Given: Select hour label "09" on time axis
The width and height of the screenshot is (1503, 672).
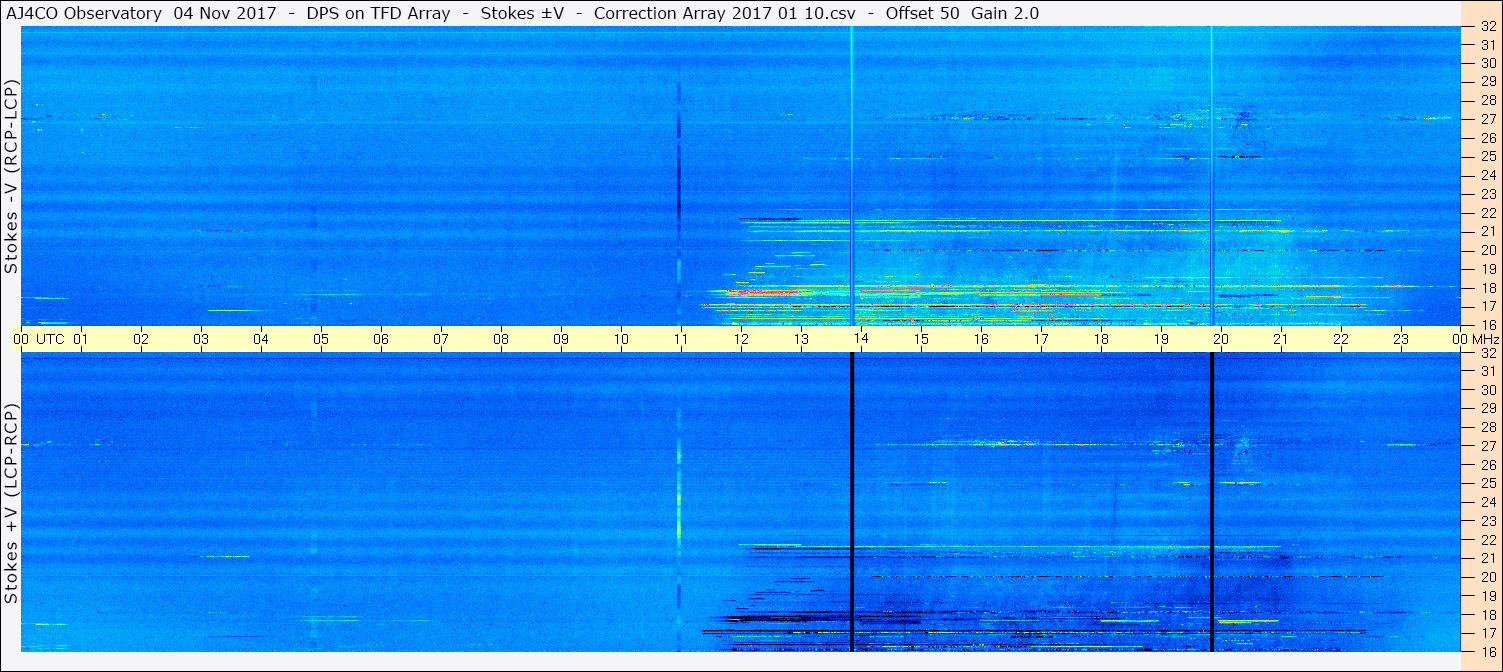Looking at the screenshot, I should point(561,339).
